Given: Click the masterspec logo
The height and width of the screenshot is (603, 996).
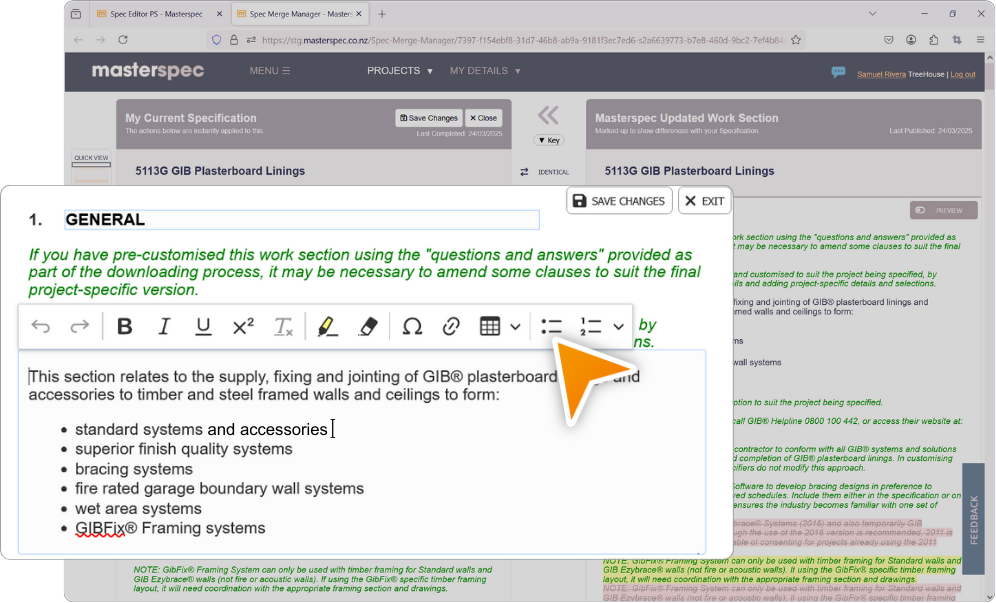Looking at the screenshot, I should [x=148, y=71].
